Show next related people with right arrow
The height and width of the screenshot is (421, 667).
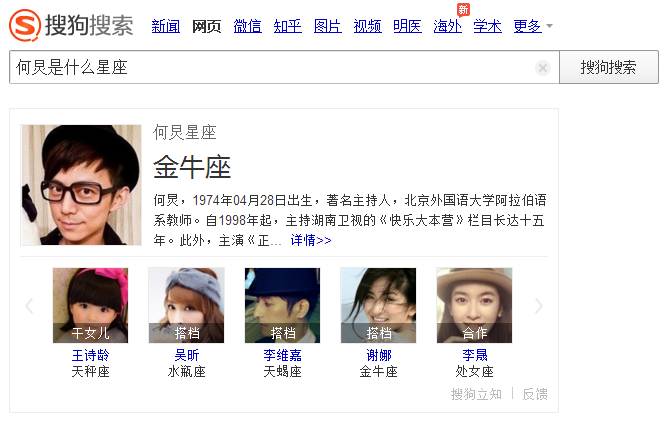[539, 306]
